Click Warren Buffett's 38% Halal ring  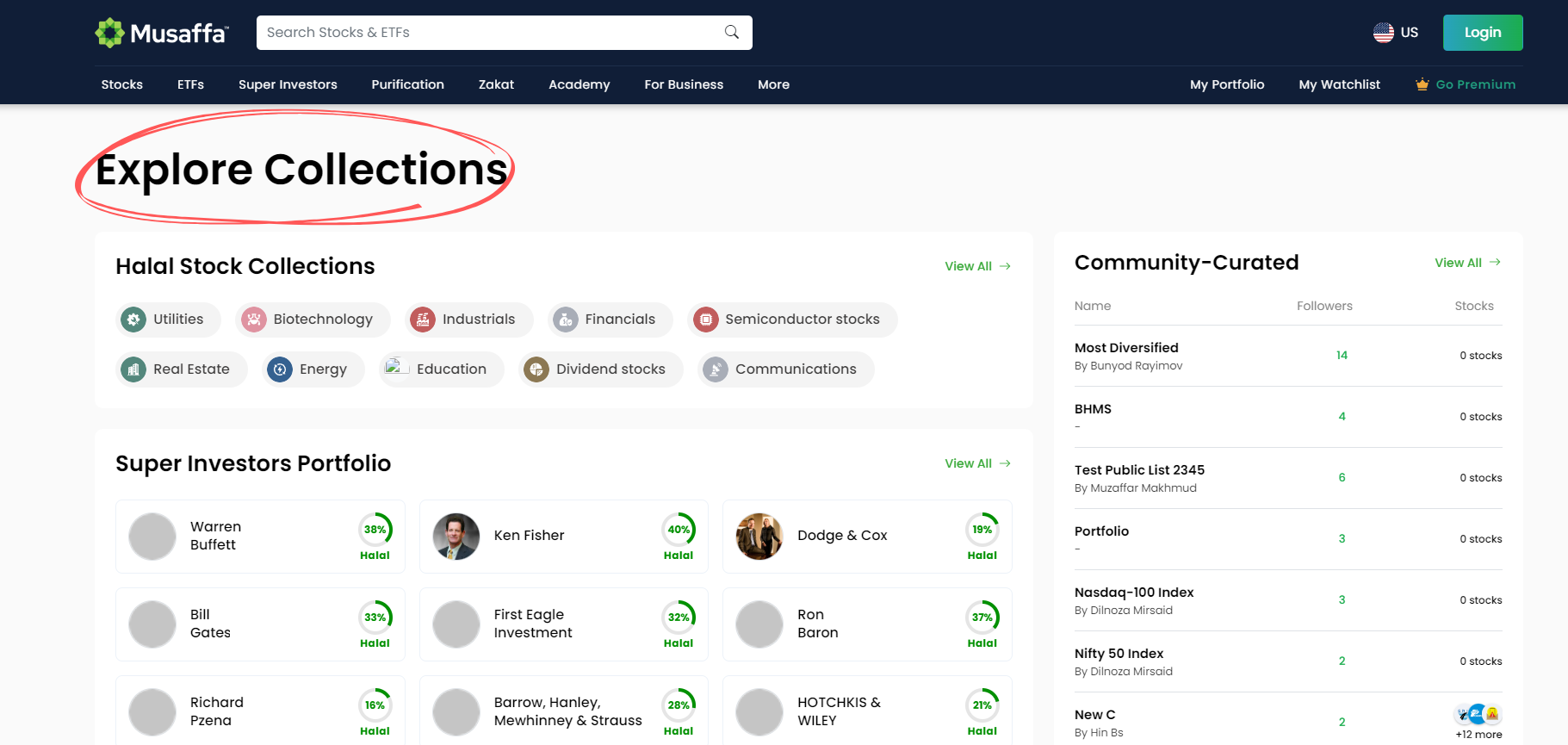pos(375,530)
